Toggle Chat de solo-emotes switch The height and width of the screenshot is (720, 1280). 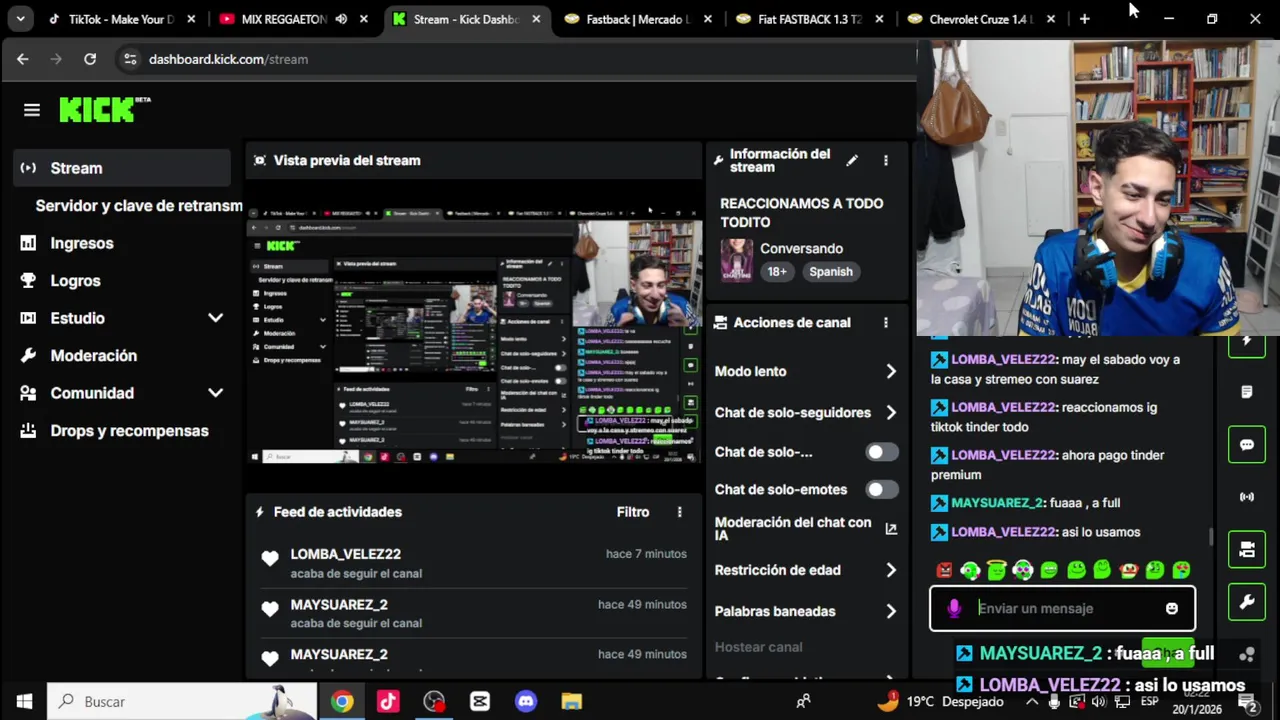tap(881, 489)
